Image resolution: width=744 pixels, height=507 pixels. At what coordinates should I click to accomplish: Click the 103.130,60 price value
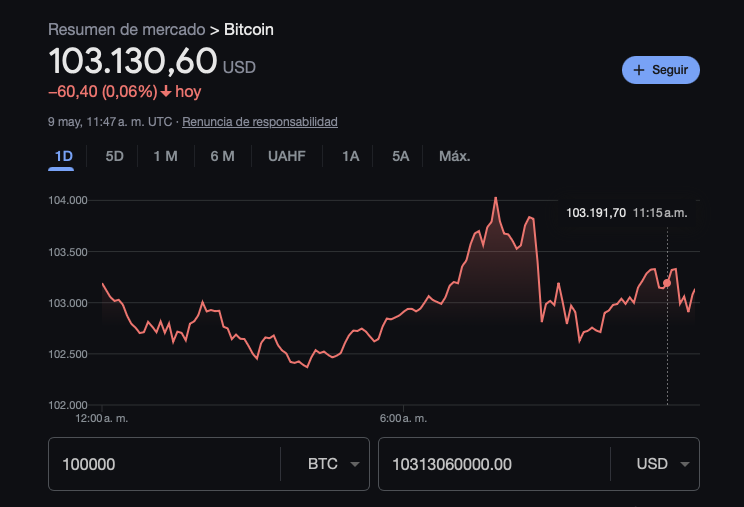133,61
